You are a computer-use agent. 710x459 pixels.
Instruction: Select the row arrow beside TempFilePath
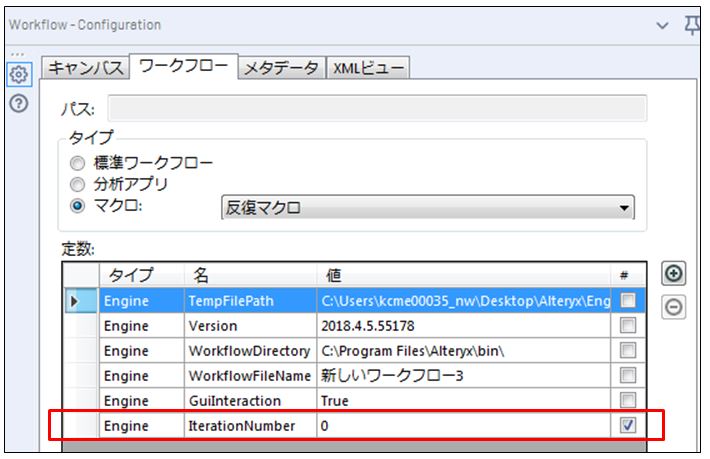pyautogui.click(x=75, y=300)
